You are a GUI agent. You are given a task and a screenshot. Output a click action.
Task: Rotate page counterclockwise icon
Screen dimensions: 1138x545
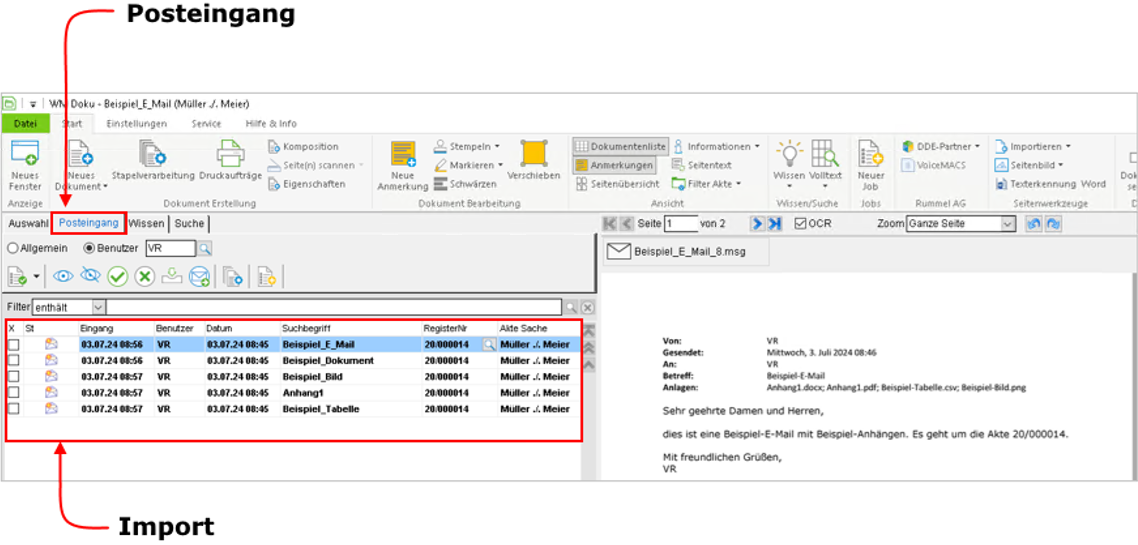1035,224
